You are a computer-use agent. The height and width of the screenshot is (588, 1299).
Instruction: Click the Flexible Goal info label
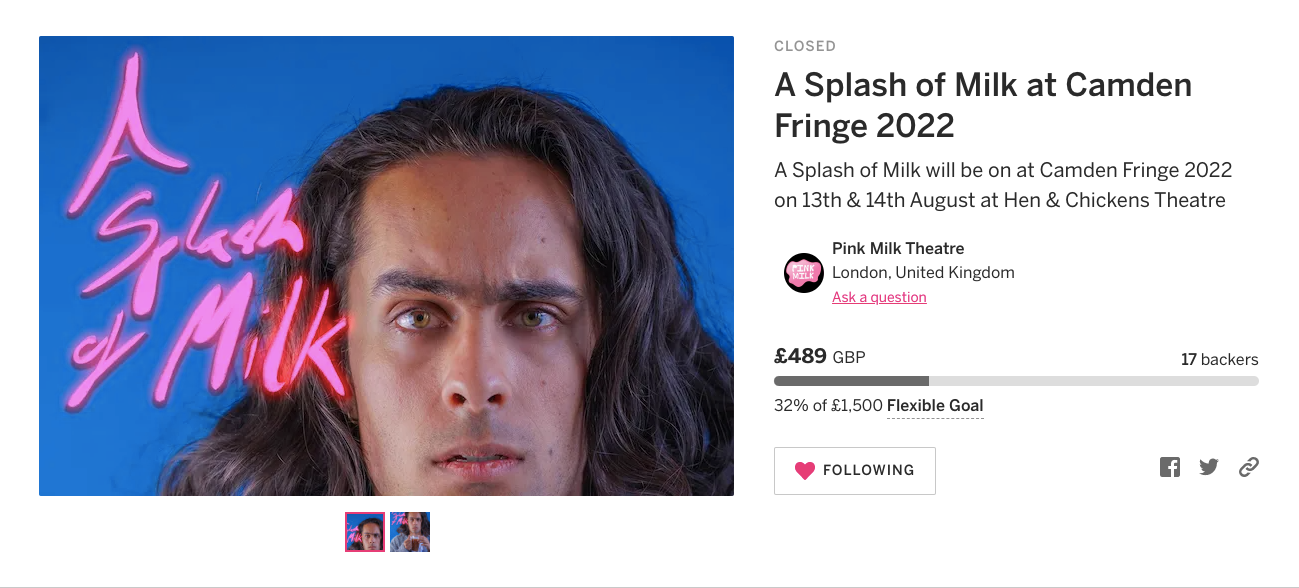coord(935,406)
